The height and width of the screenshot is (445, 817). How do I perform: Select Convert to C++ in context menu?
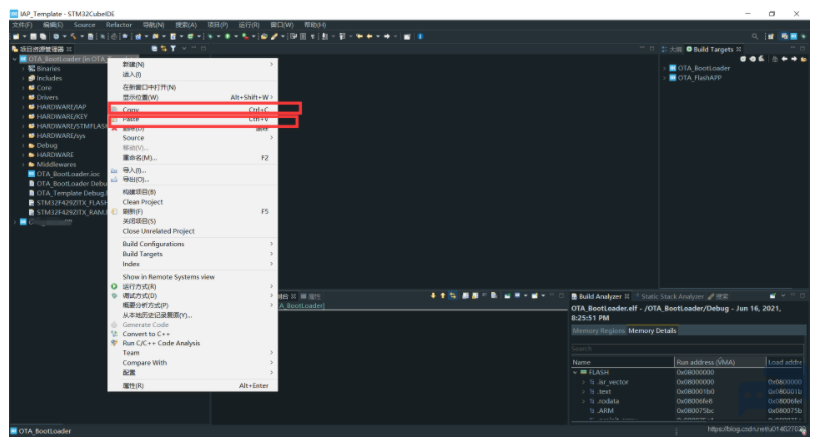(193, 333)
